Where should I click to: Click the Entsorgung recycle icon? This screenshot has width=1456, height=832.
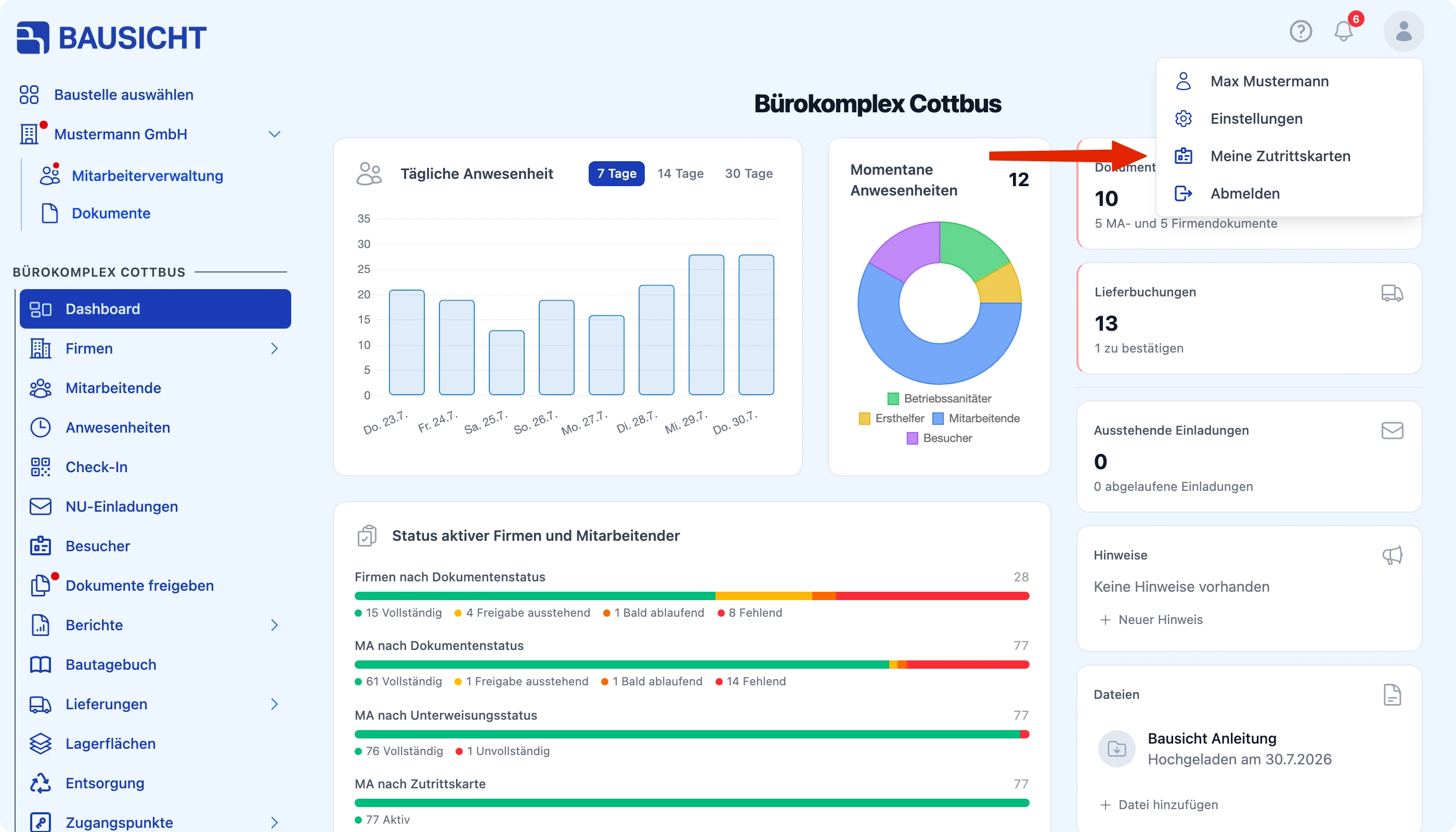[x=41, y=783]
